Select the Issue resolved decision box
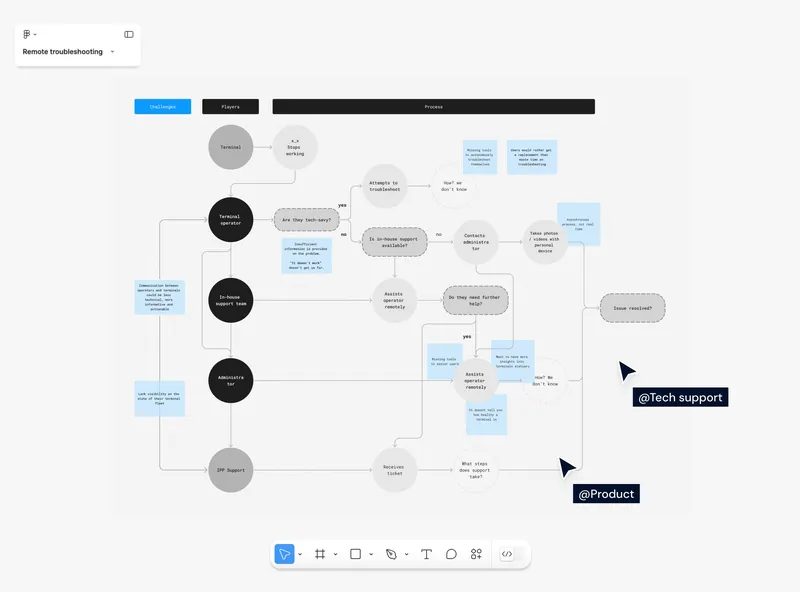Image resolution: width=800 pixels, height=592 pixels. [633, 308]
